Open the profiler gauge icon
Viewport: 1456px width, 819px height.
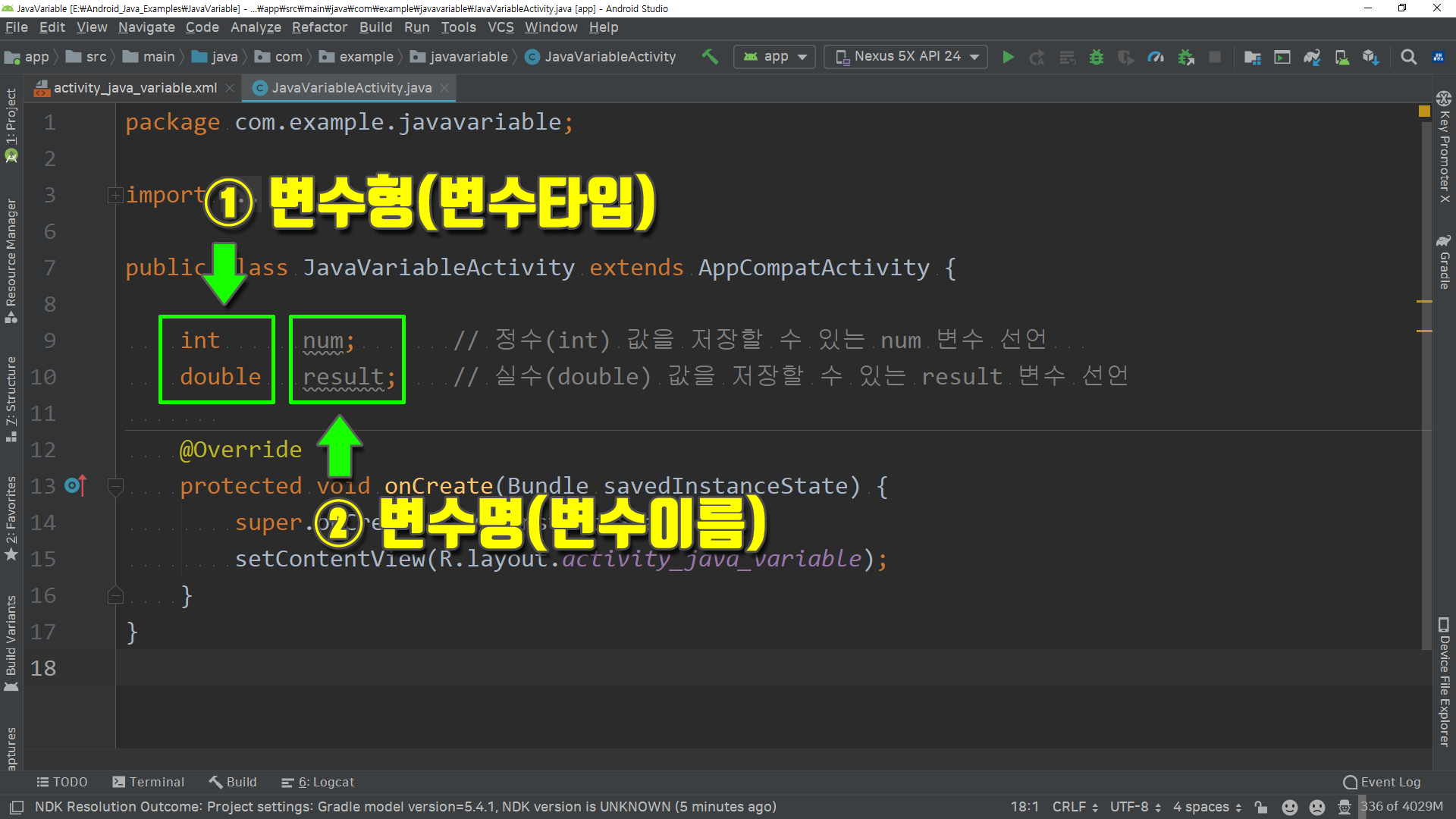(1156, 57)
